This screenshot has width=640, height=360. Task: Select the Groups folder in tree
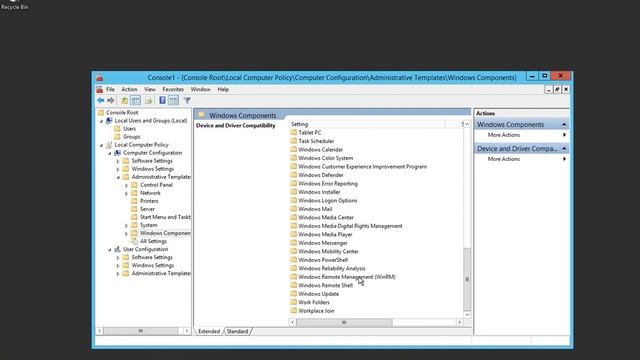coord(131,137)
